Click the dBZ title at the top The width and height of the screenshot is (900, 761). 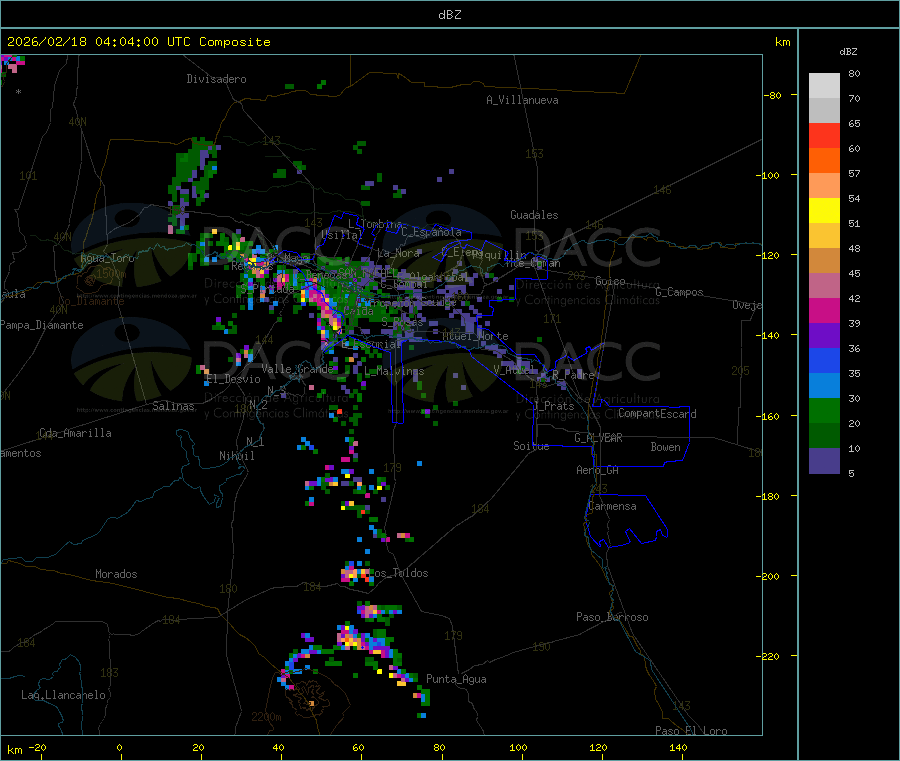point(449,15)
